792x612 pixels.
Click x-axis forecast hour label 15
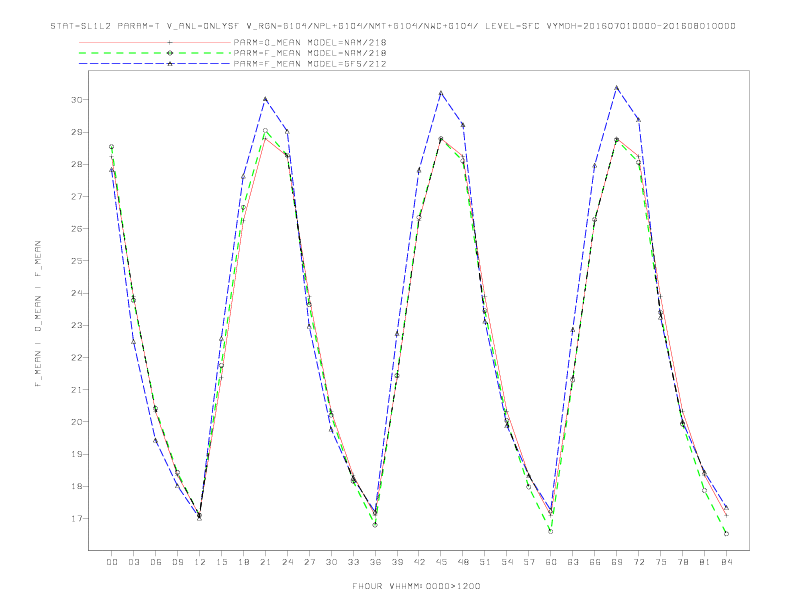click(221, 562)
